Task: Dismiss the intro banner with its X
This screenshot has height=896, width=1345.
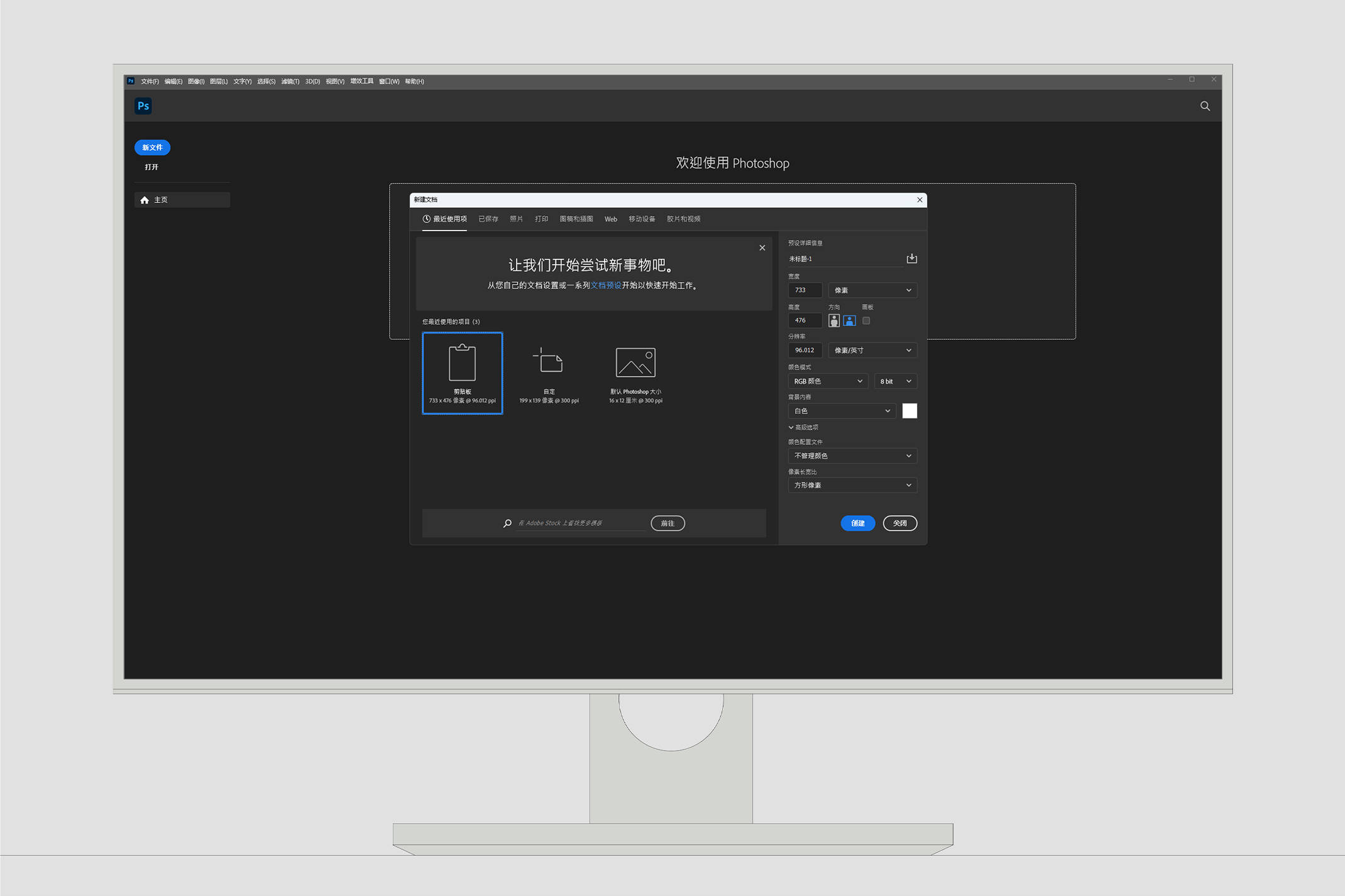Action: click(762, 248)
